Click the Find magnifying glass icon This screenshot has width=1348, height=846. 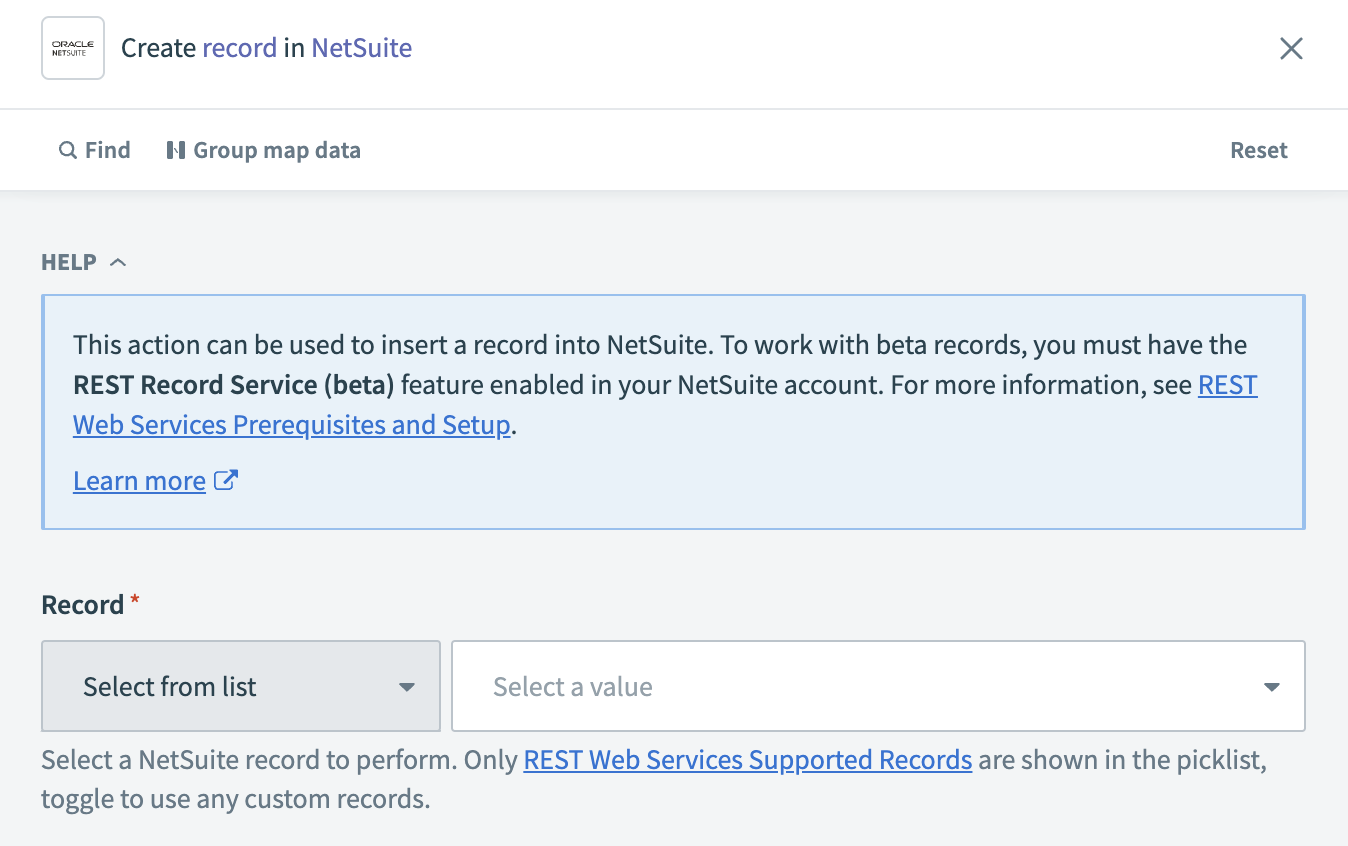point(66,149)
